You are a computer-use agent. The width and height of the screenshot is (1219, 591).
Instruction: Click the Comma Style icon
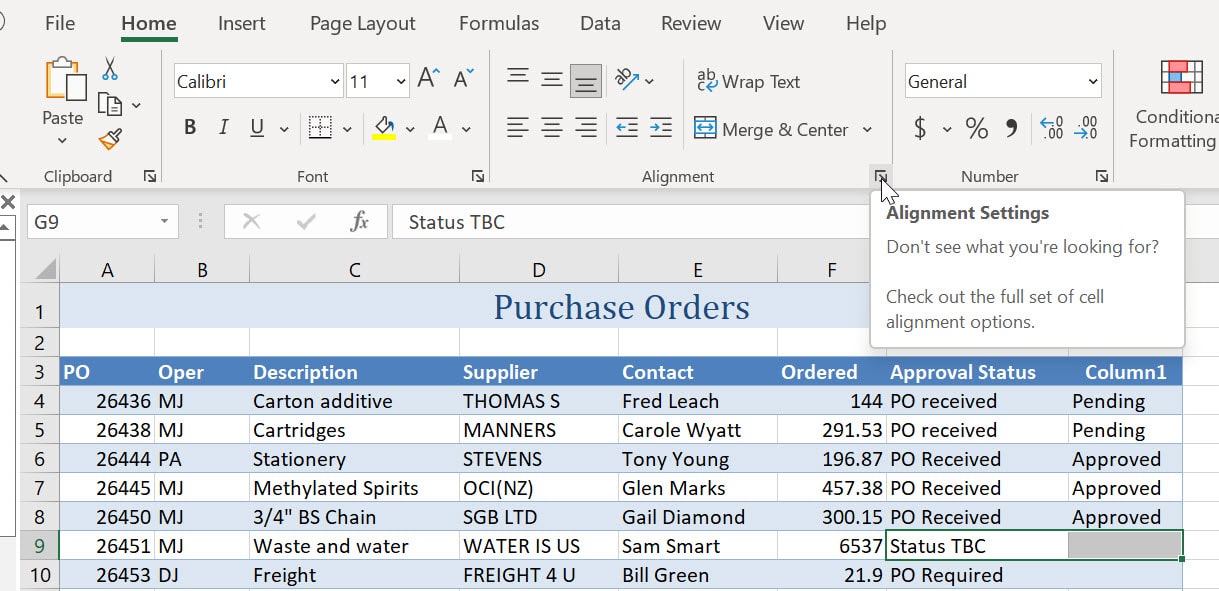point(1011,128)
